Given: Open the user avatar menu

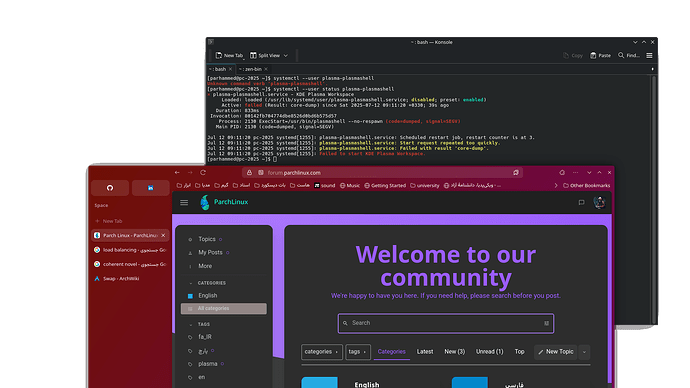Looking at the screenshot, I should point(599,202).
